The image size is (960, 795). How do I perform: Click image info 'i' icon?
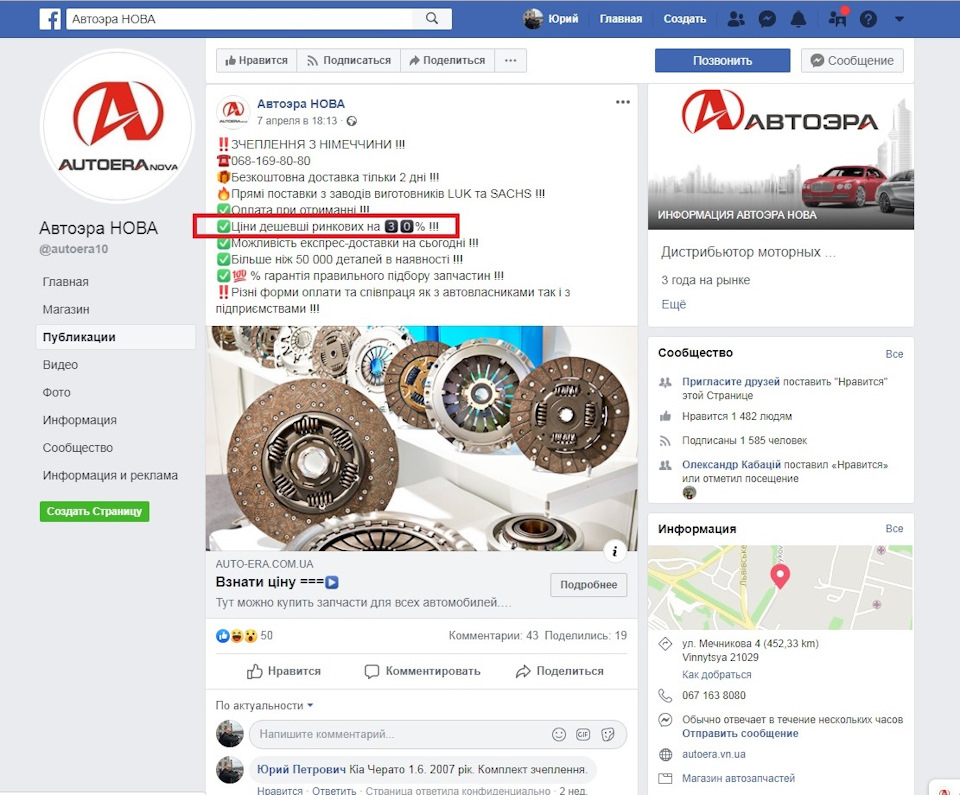pos(615,551)
